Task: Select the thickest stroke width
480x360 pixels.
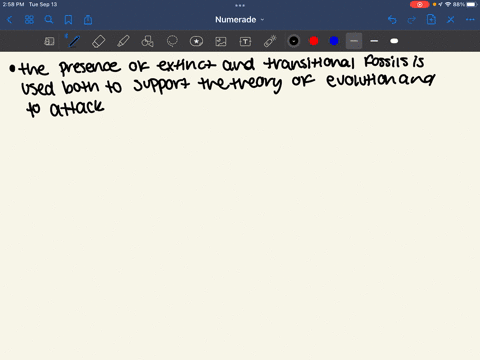Action: pos(394,41)
